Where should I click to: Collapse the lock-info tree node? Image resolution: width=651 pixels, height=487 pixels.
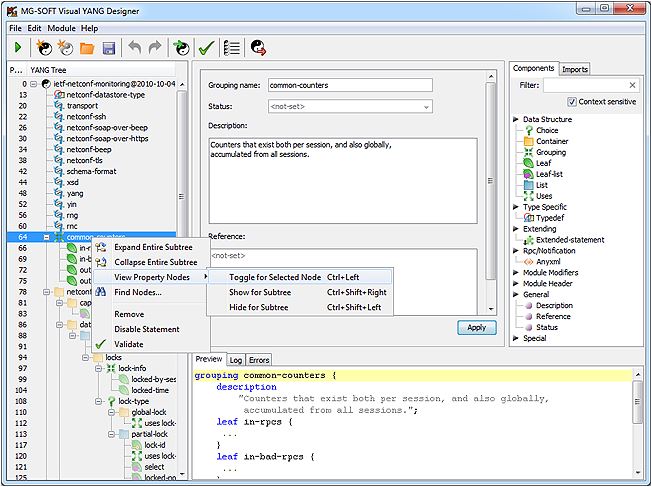click(x=98, y=369)
